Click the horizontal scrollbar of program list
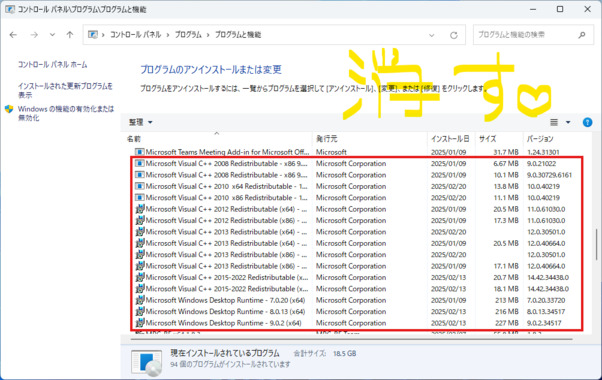 coord(351,339)
